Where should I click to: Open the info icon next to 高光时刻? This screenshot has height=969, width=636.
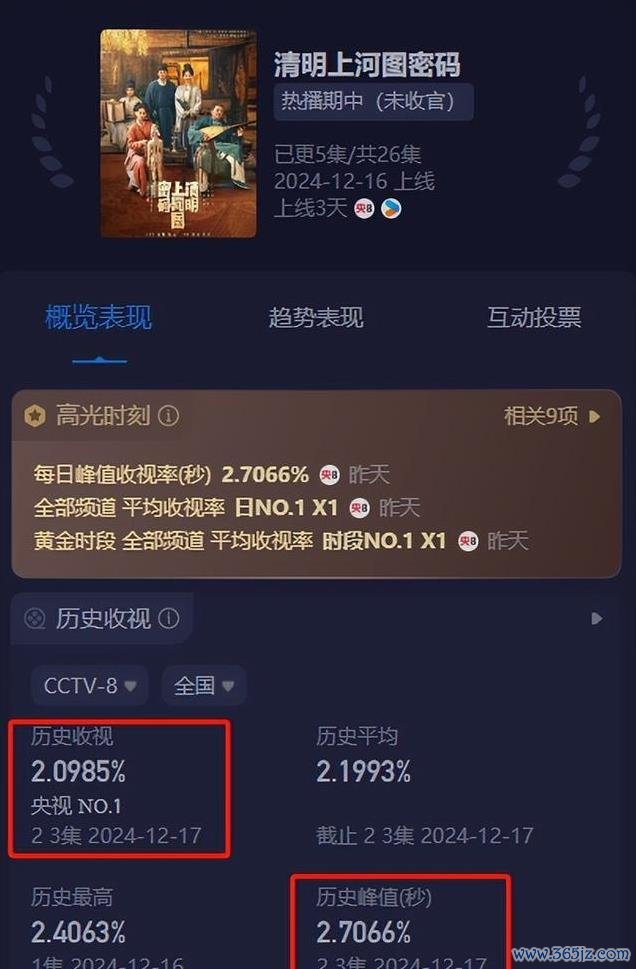(x=168, y=416)
